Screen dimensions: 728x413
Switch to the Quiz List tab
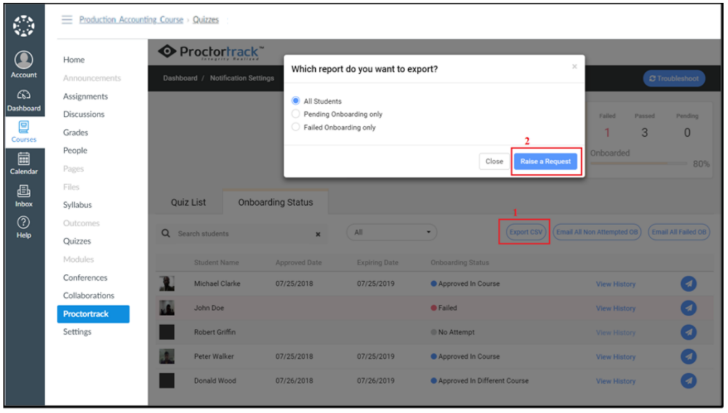click(188, 202)
